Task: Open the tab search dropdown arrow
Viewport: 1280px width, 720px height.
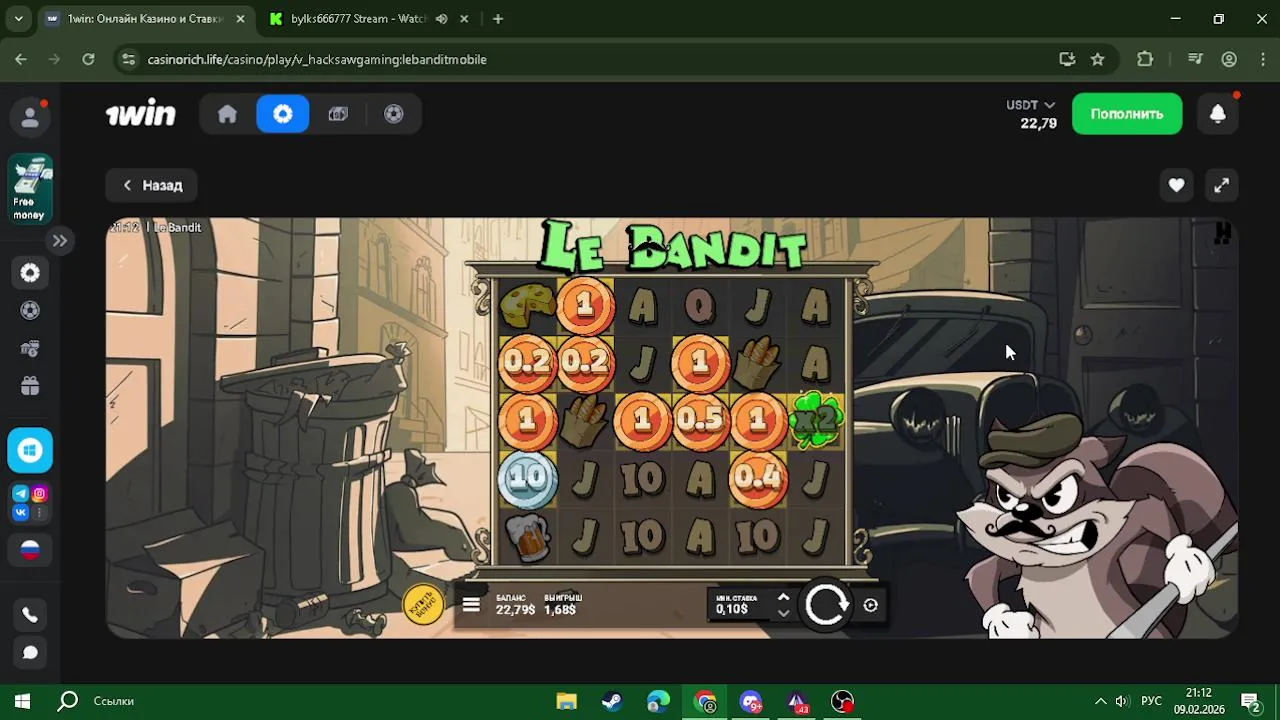Action: click(18, 19)
